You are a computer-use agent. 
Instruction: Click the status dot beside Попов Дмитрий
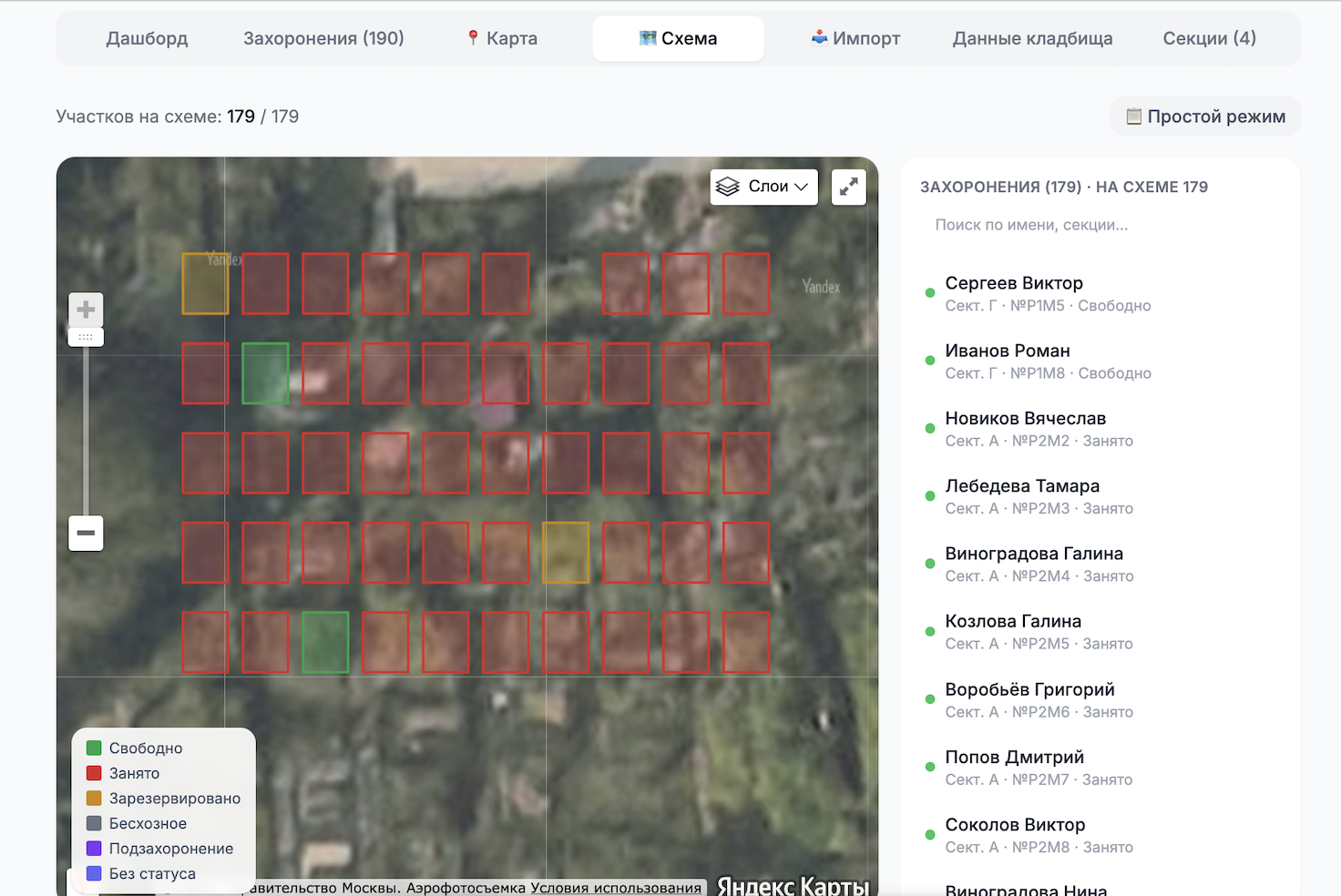[x=930, y=767]
